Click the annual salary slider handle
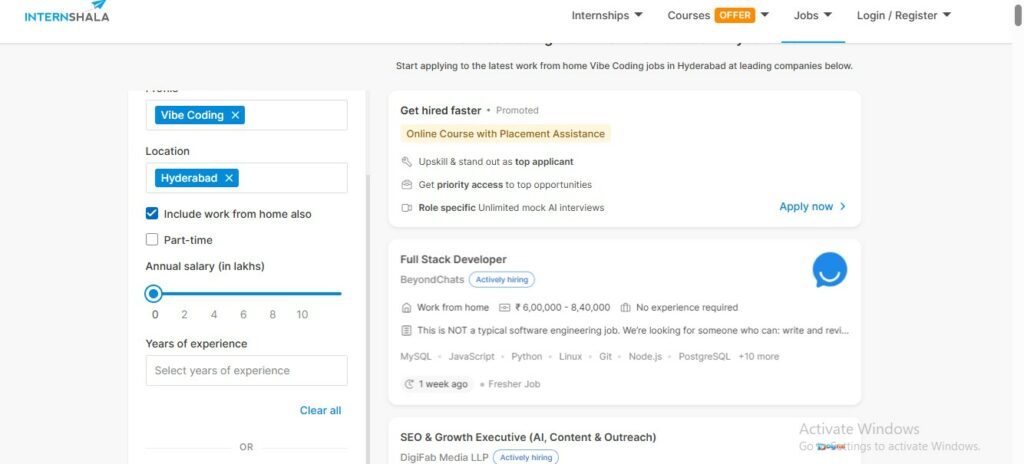 click(x=153, y=294)
